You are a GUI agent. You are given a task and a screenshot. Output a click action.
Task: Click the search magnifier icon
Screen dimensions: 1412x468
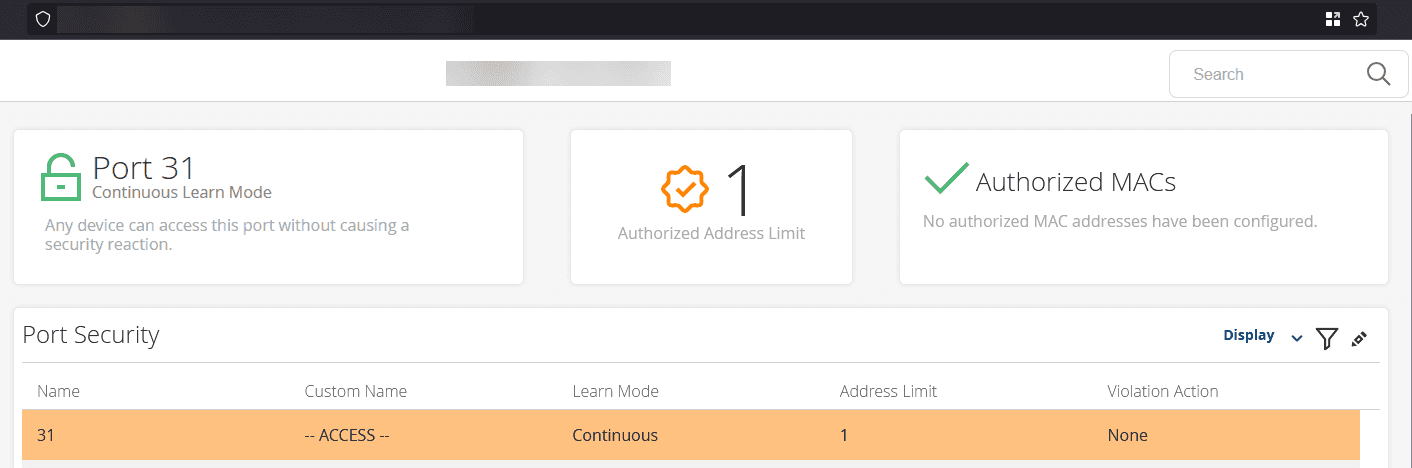(1378, 74)
